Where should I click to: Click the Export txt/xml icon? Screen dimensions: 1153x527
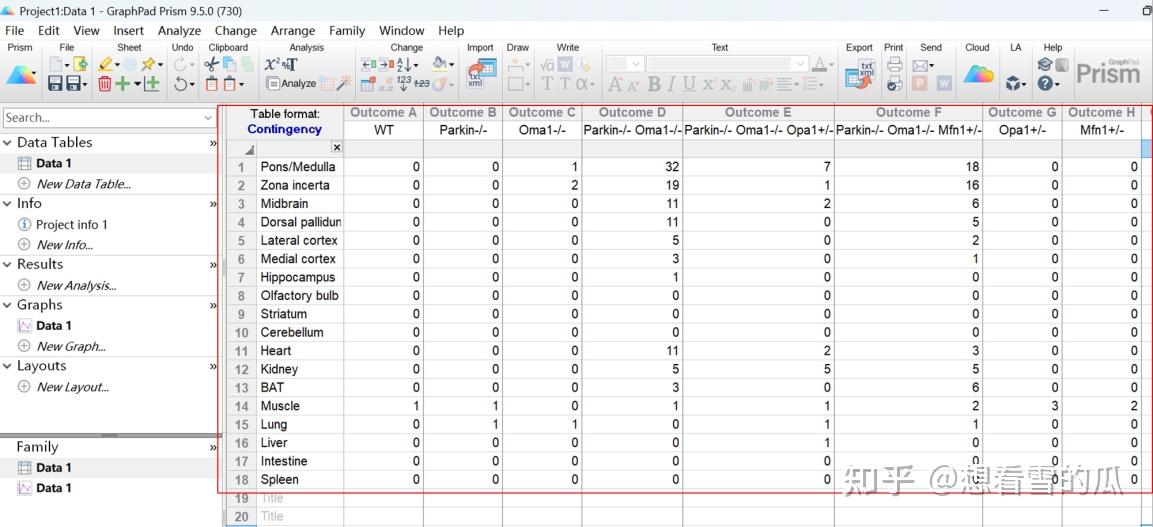[x=860, y=73]
